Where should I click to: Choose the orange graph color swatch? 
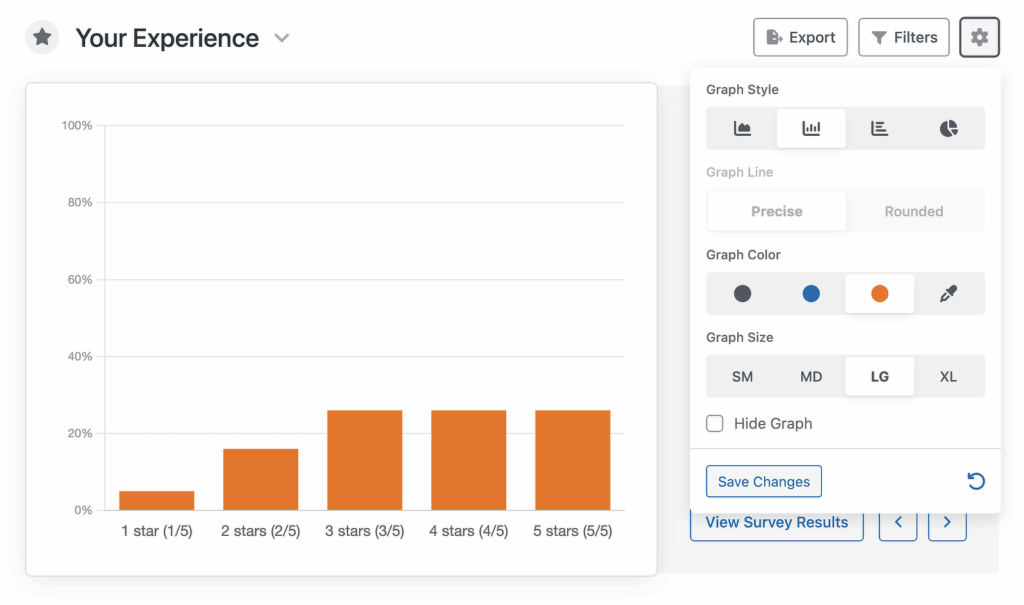point(879,293)
